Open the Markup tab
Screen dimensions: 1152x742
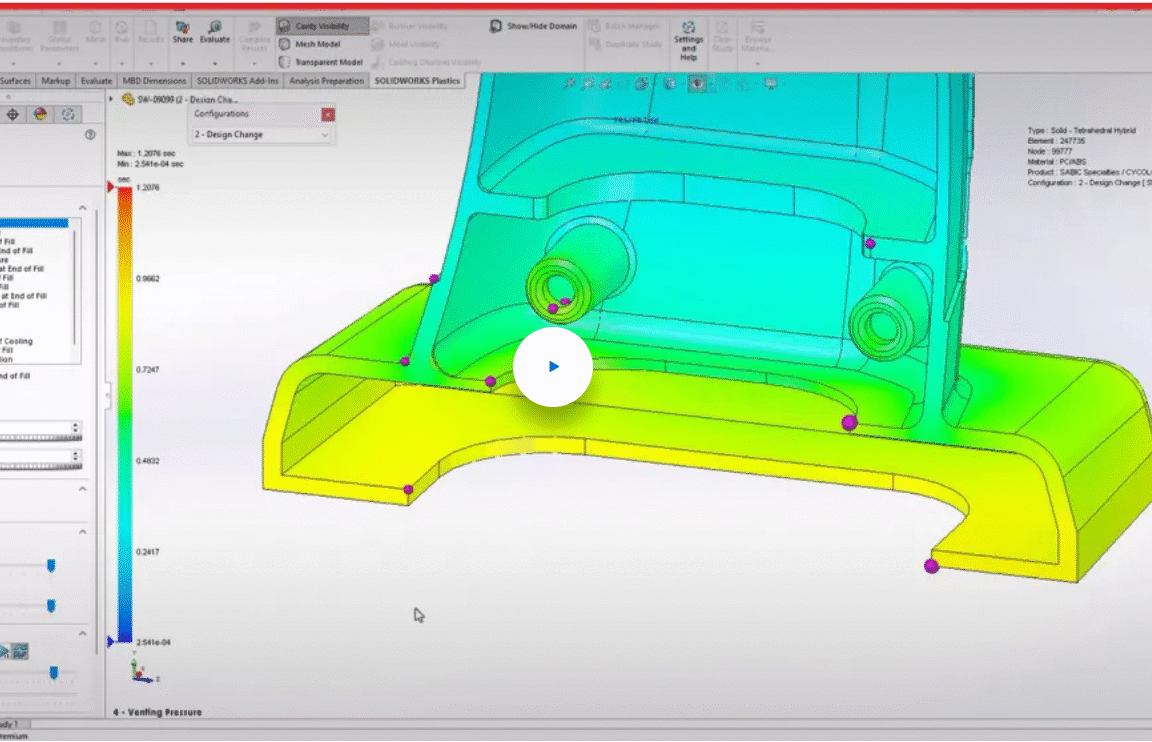pos(55,80)
